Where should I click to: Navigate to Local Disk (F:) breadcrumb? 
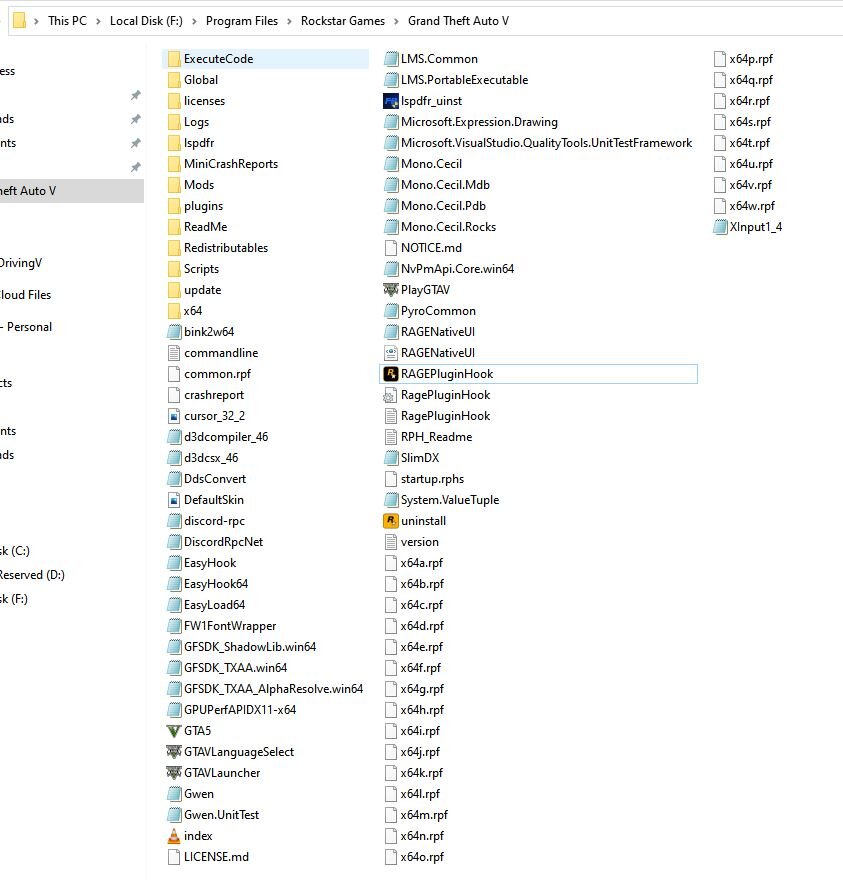tap(146, 21)
